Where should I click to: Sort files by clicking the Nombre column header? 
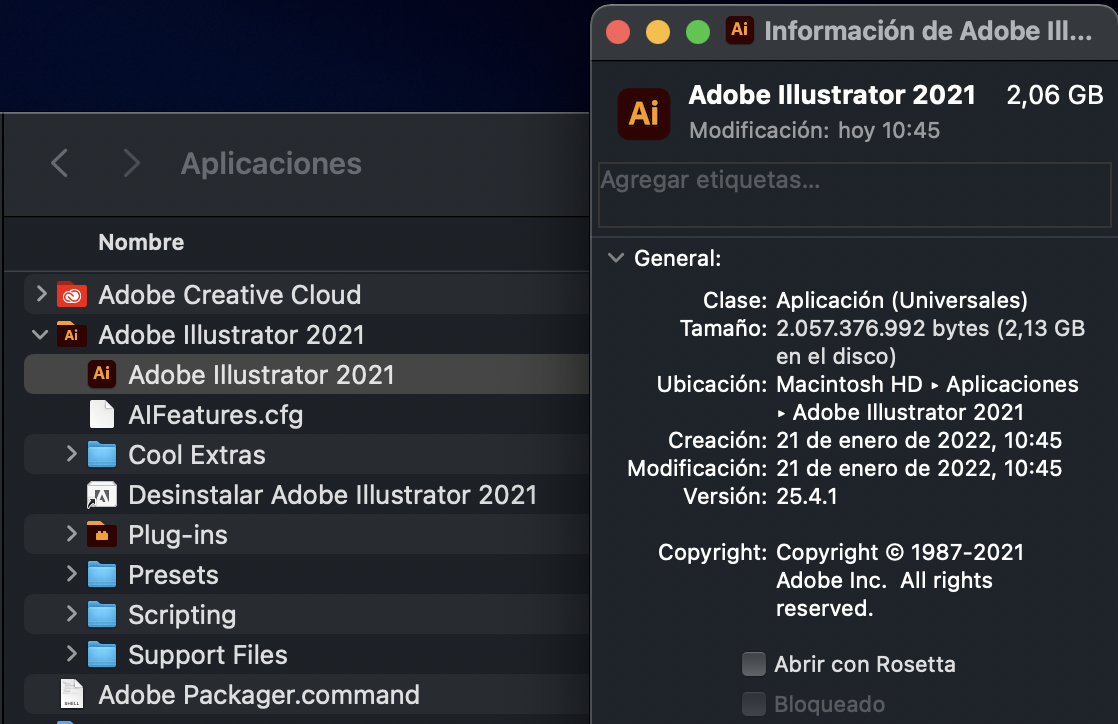tap(140, 242)
